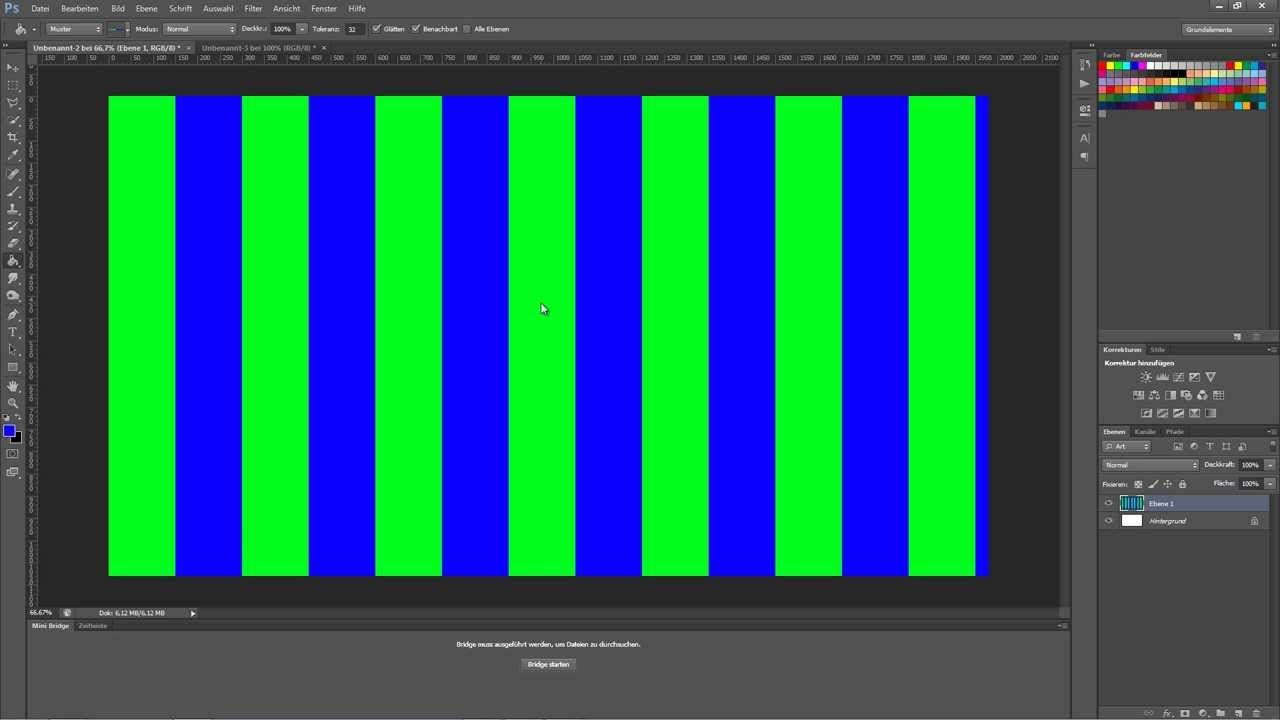Select the Rectangular Marquee tool
Viewport: 1280px width, 720px height.
pos(13,85)
